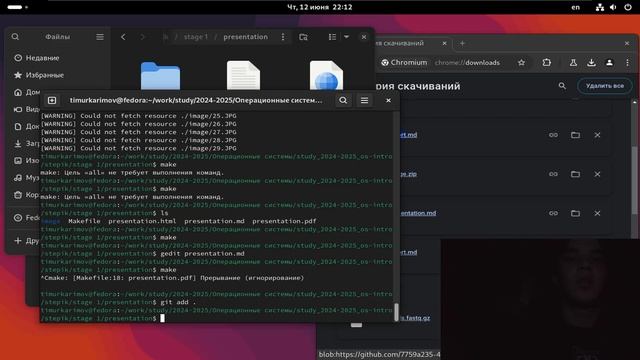Open new Chromium tab
Viewport: 640px width, 360px height.
tap(462, 43)
